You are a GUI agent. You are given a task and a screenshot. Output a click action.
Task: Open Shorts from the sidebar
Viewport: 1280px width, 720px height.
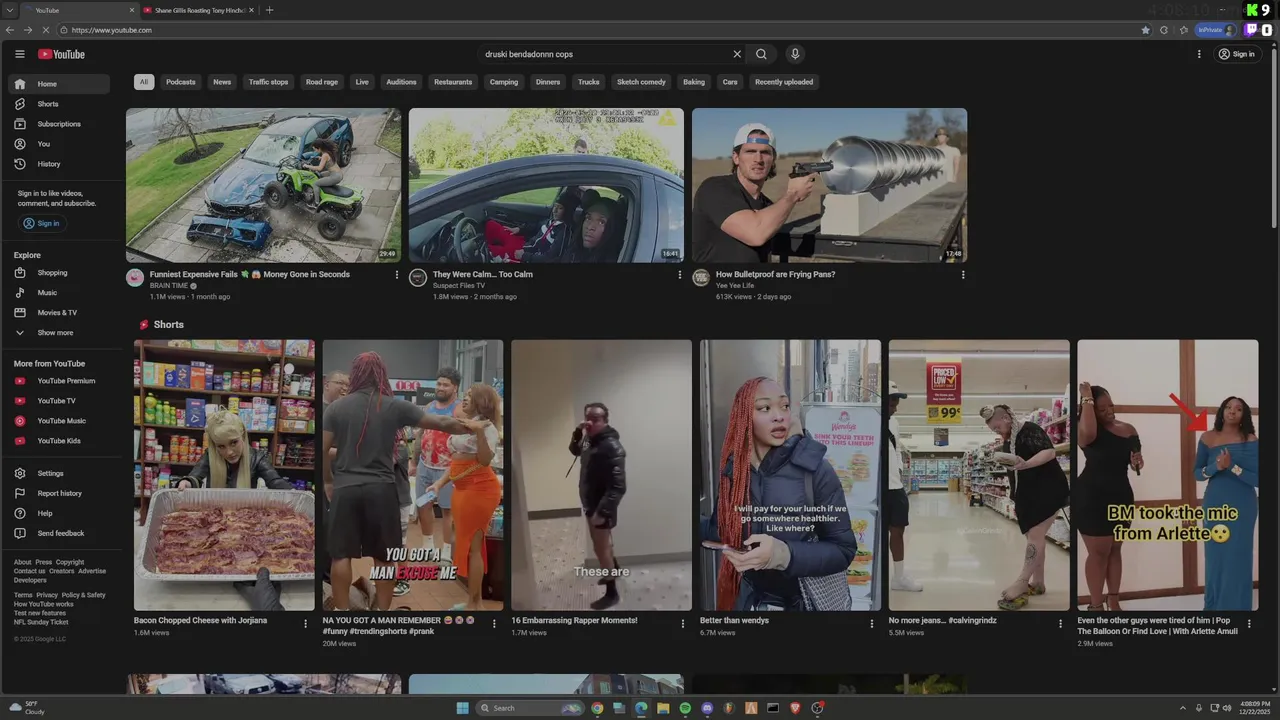[x=59, y=104]
